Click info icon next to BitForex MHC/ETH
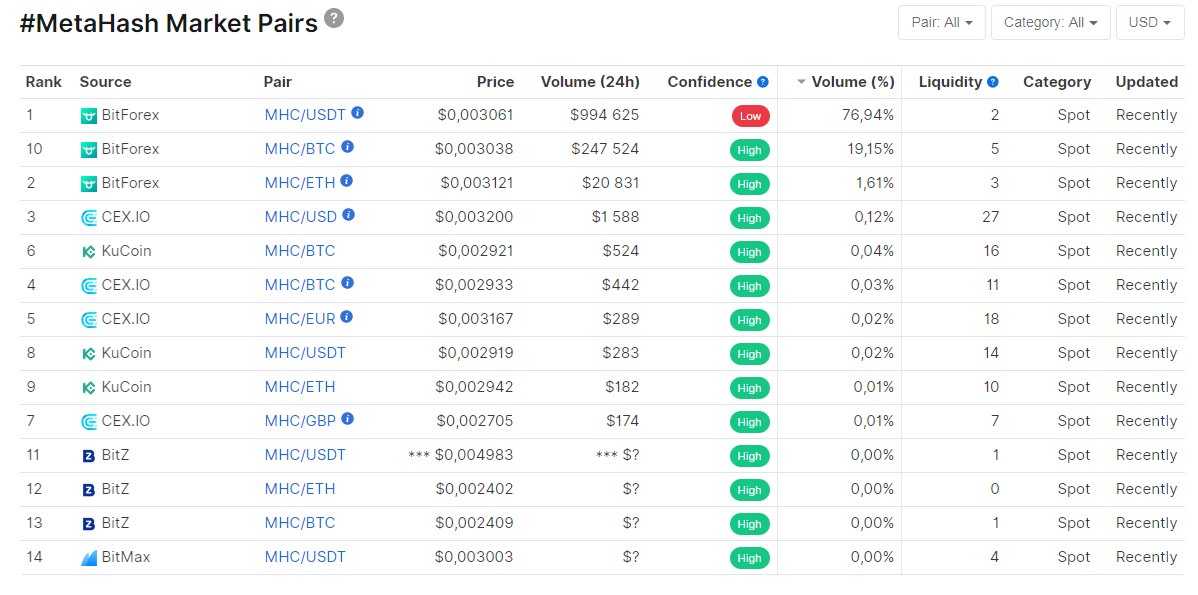 coord(346,180)
